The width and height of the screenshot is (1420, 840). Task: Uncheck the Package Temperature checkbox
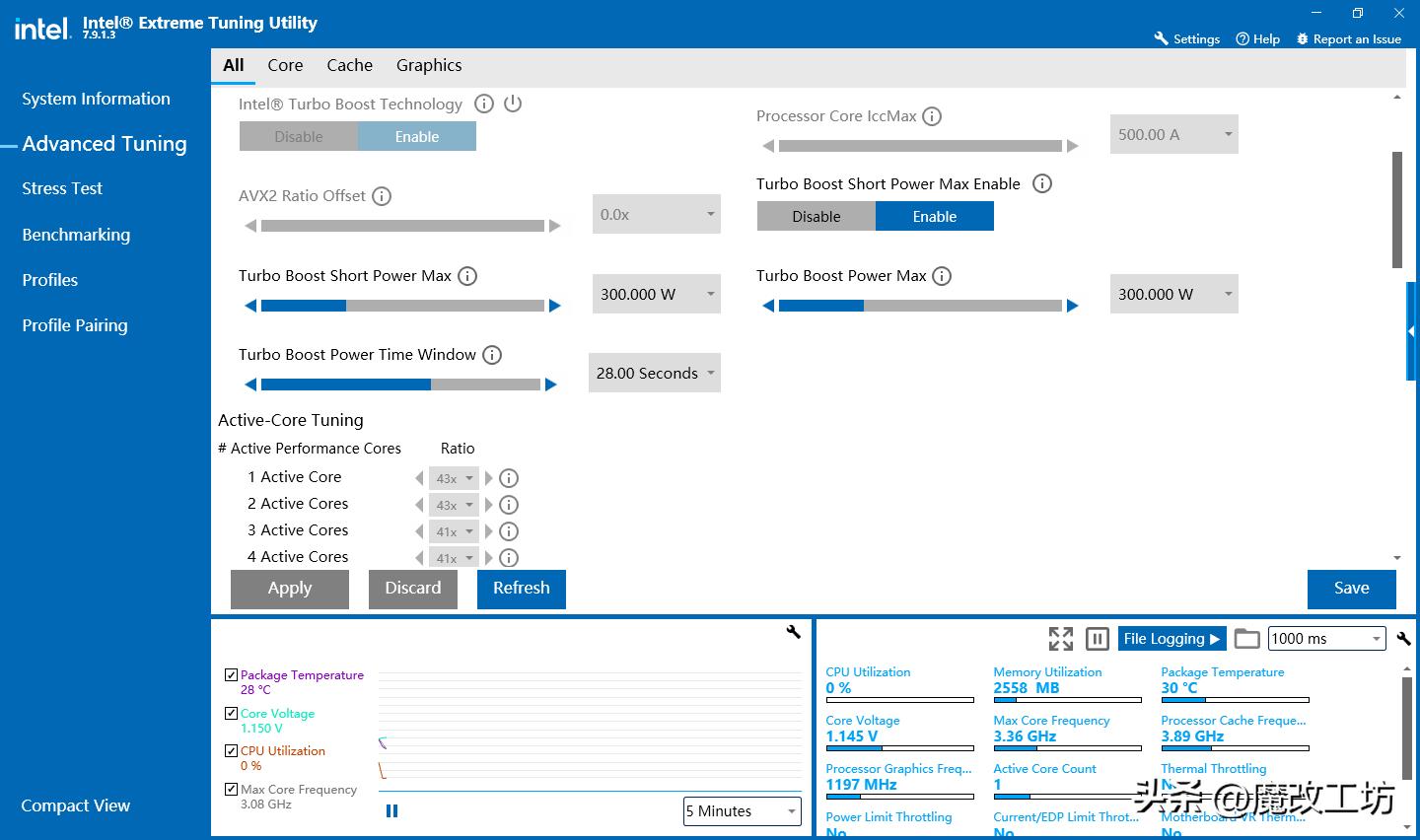(x=231, y=675)
